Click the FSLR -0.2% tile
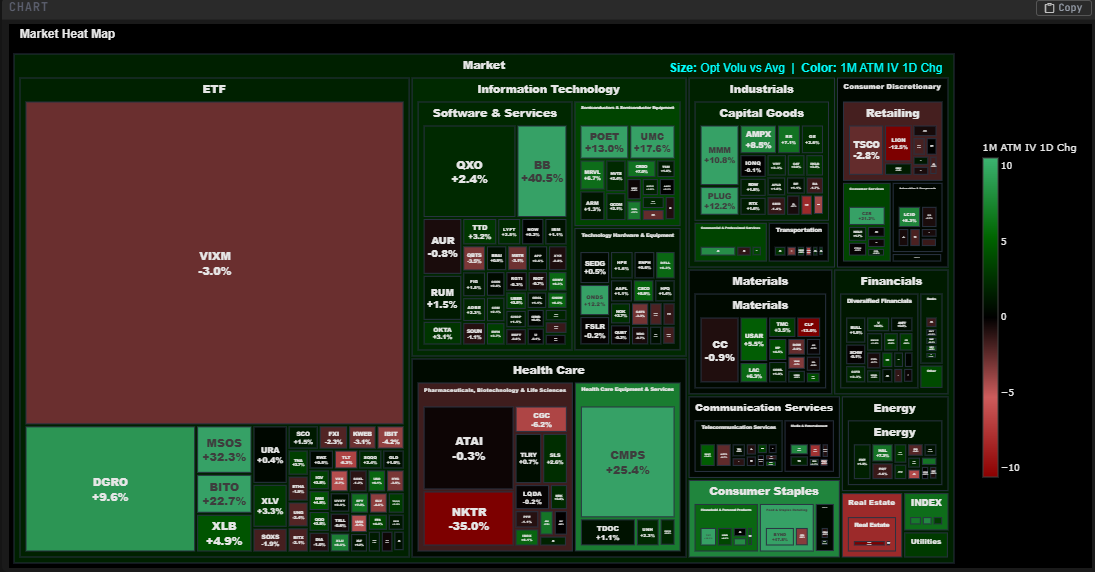Screen dimensions: 1095x572 coord(595,331)
